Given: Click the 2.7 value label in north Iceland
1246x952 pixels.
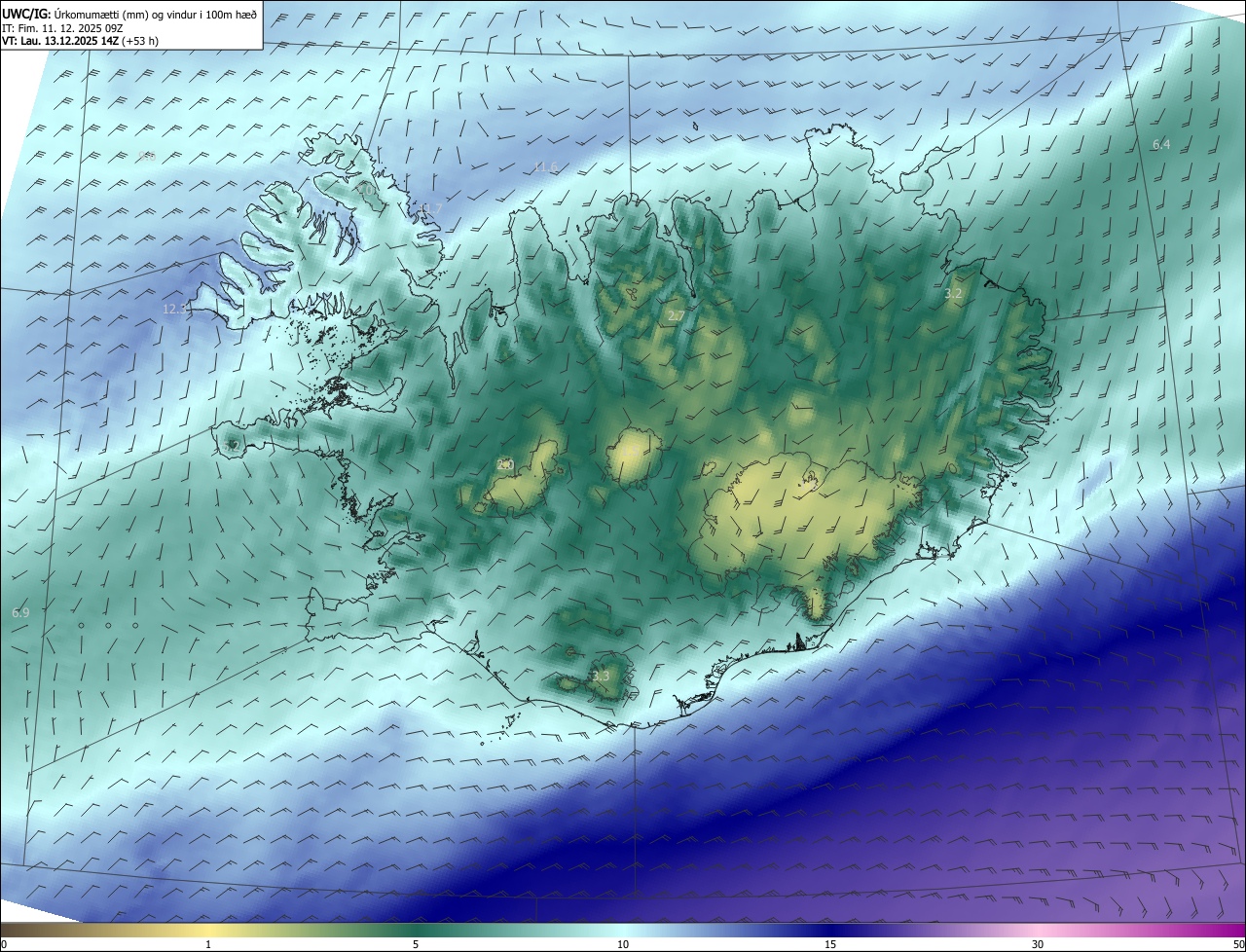Looking at the screenshot, I should [676, 315].
